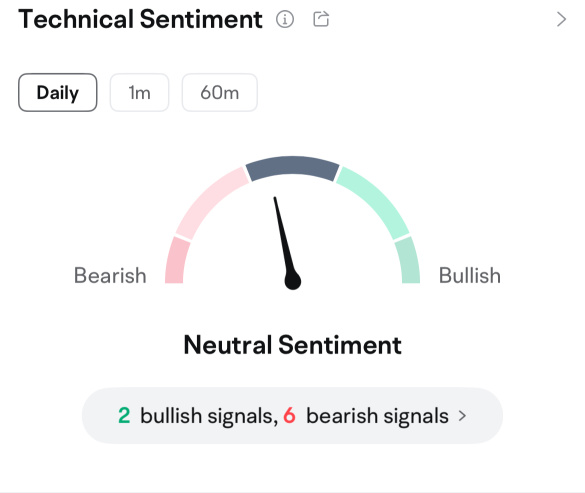
Task: Open details with the top-right chevron arrow
Action: coord(561,19)
